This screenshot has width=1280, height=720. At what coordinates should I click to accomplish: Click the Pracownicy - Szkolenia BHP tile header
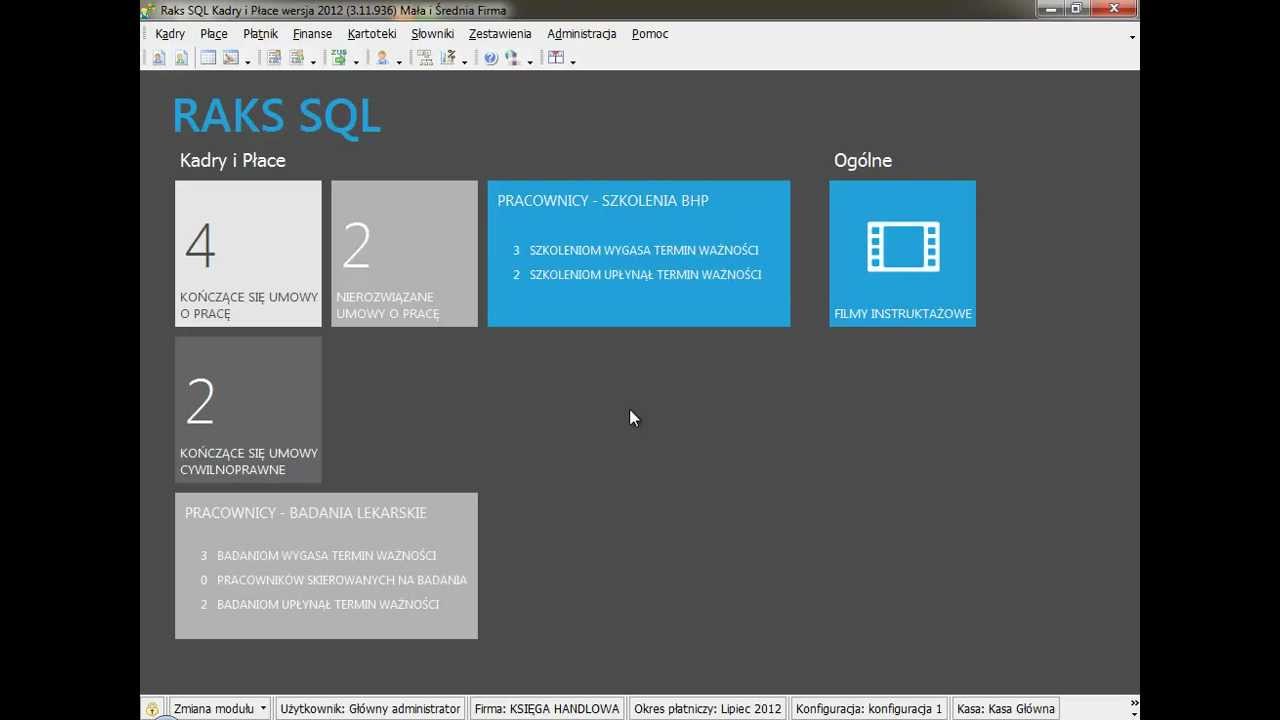[603, 201]
